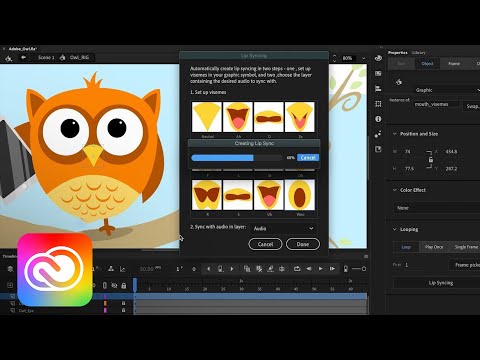Click the play button in timeline controls
The width and height of the screenshot is (480, 360).
click(x=320, y=269)
